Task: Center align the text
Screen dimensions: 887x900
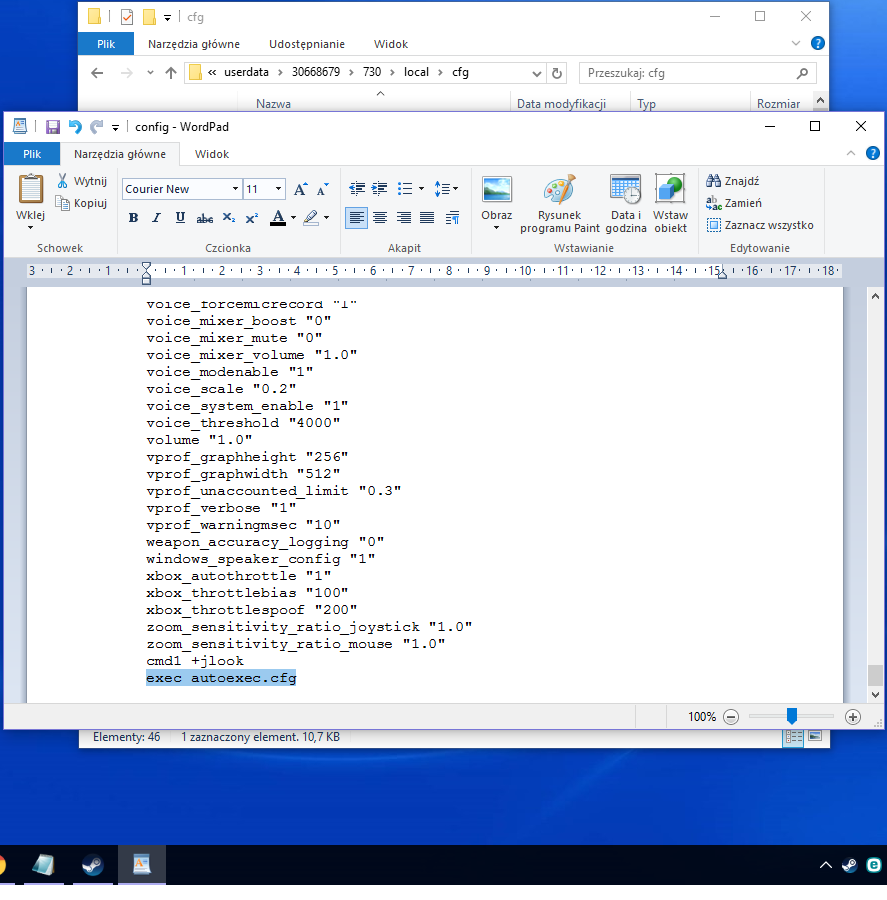Action: point(379,218)
